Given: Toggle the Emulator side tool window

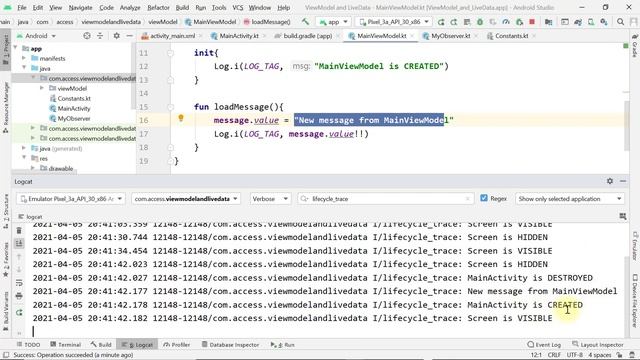Looking at the screenshot, I should coord(635,246).
